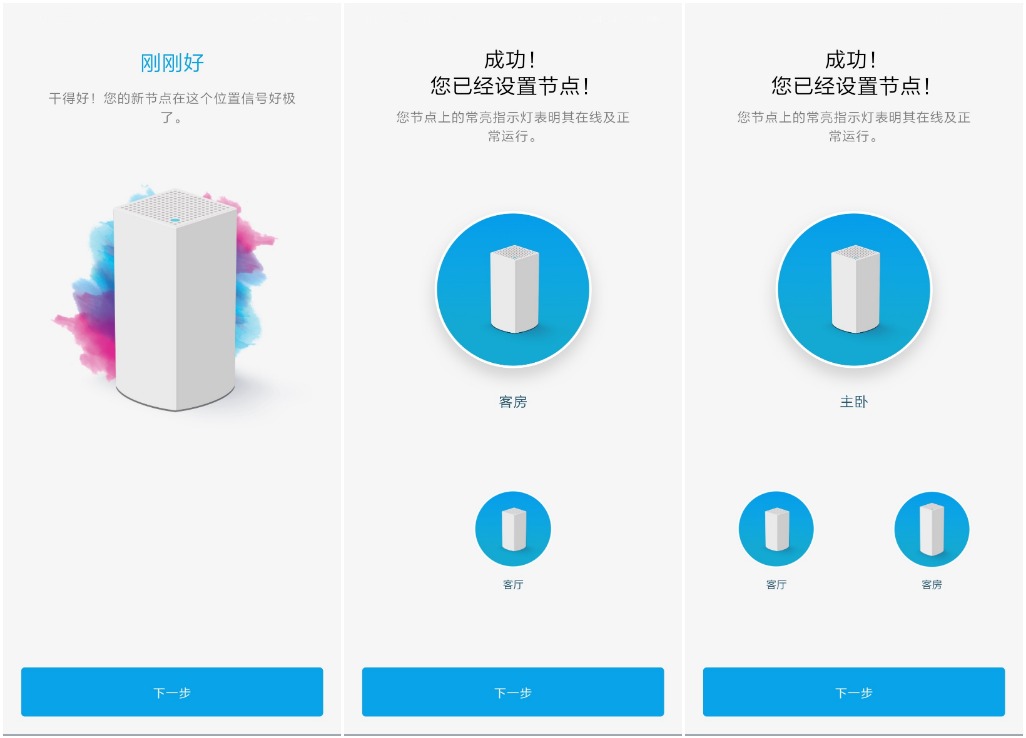Open the small 客厅 node icon beneath 客房
The image size is (1026, 738).
coord(513,529)
